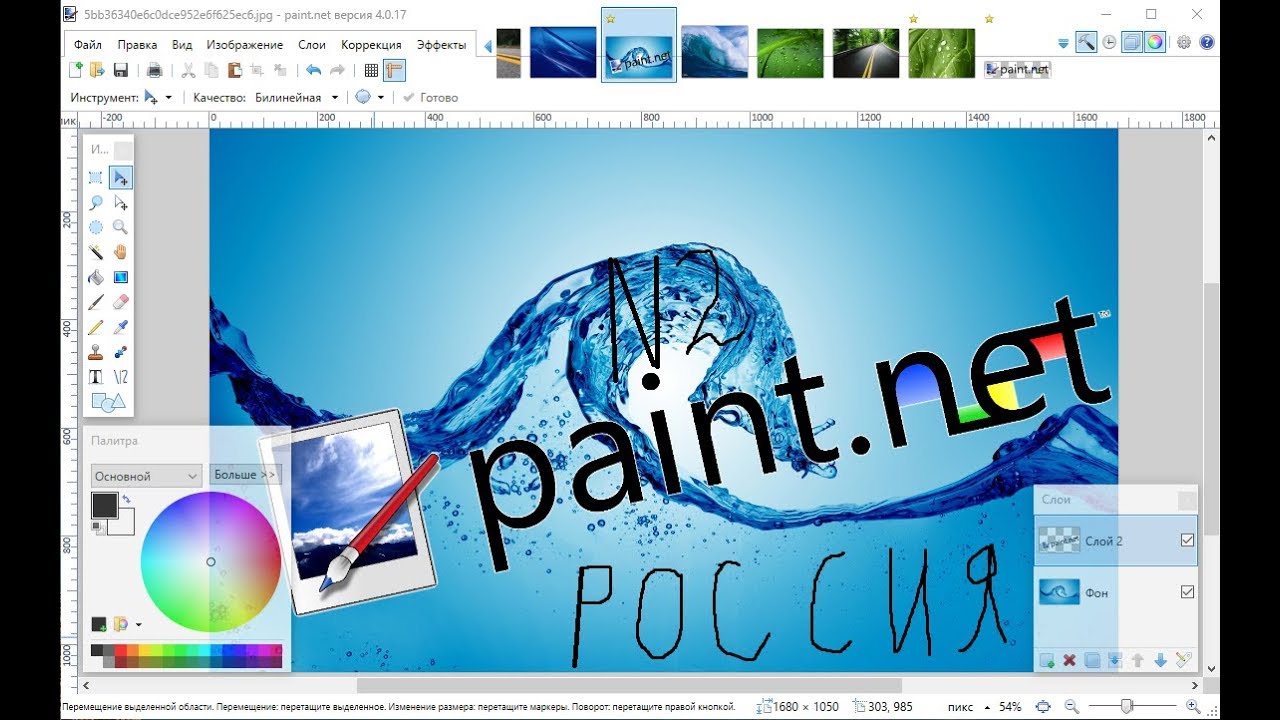Open an image file from toolbar
Viewport: 1280px width, 720px height.
[97, 70]
